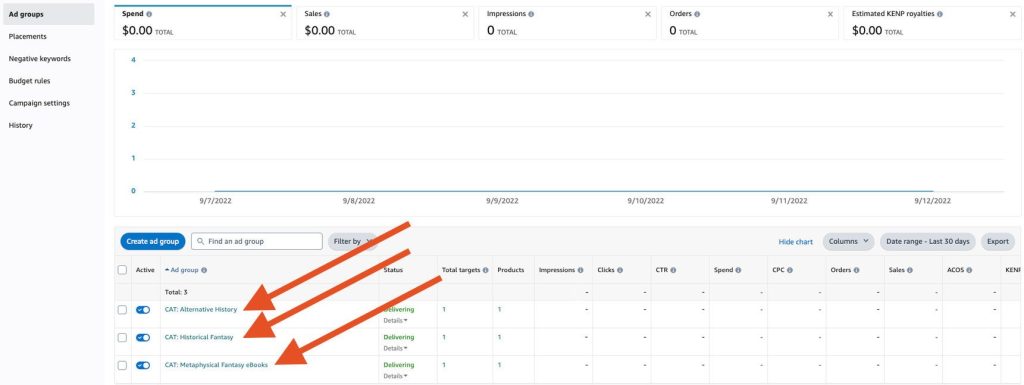Image resolution: width=1024 pixels, height=385 pixels.
Task: Click the Products column header
Action: coord(511,270)
